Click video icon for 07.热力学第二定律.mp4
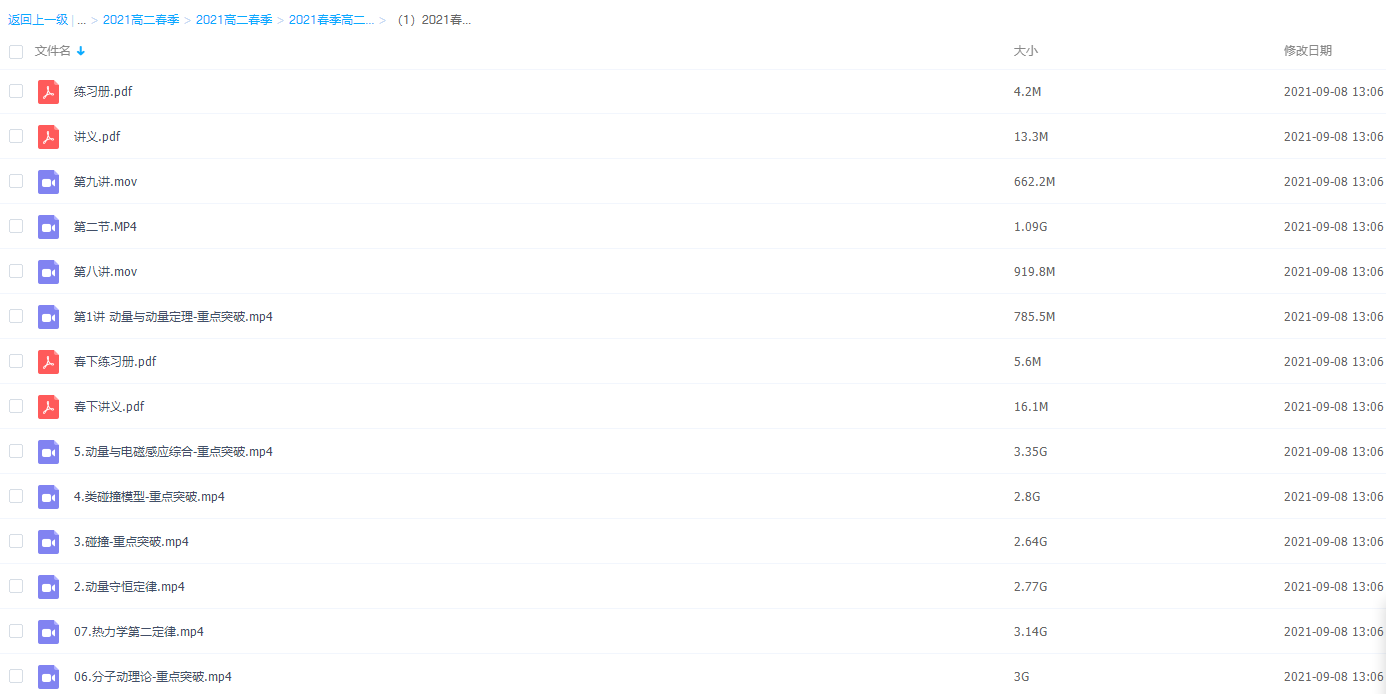The height and width of the screenshot is (694, 1386). (x=48, y=632)
